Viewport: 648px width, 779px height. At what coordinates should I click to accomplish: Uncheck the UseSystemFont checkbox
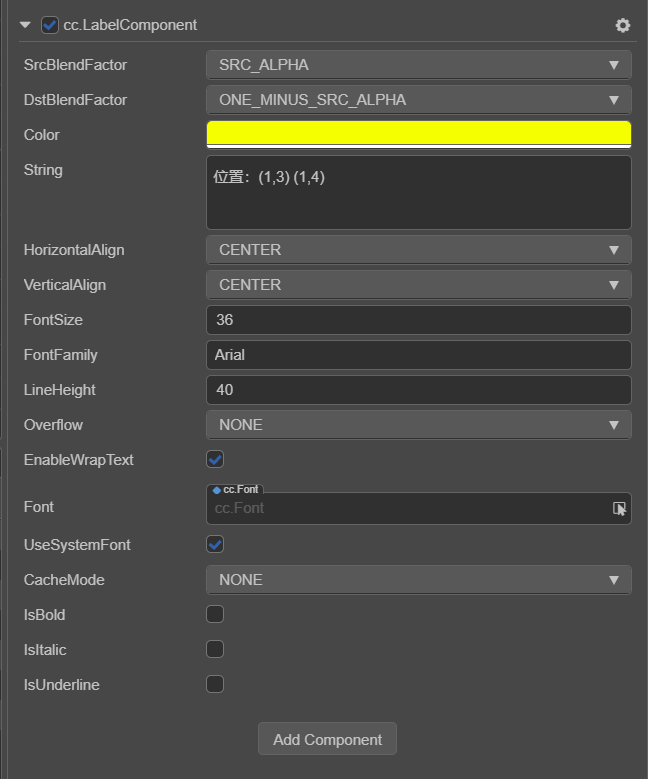point(215,545)
